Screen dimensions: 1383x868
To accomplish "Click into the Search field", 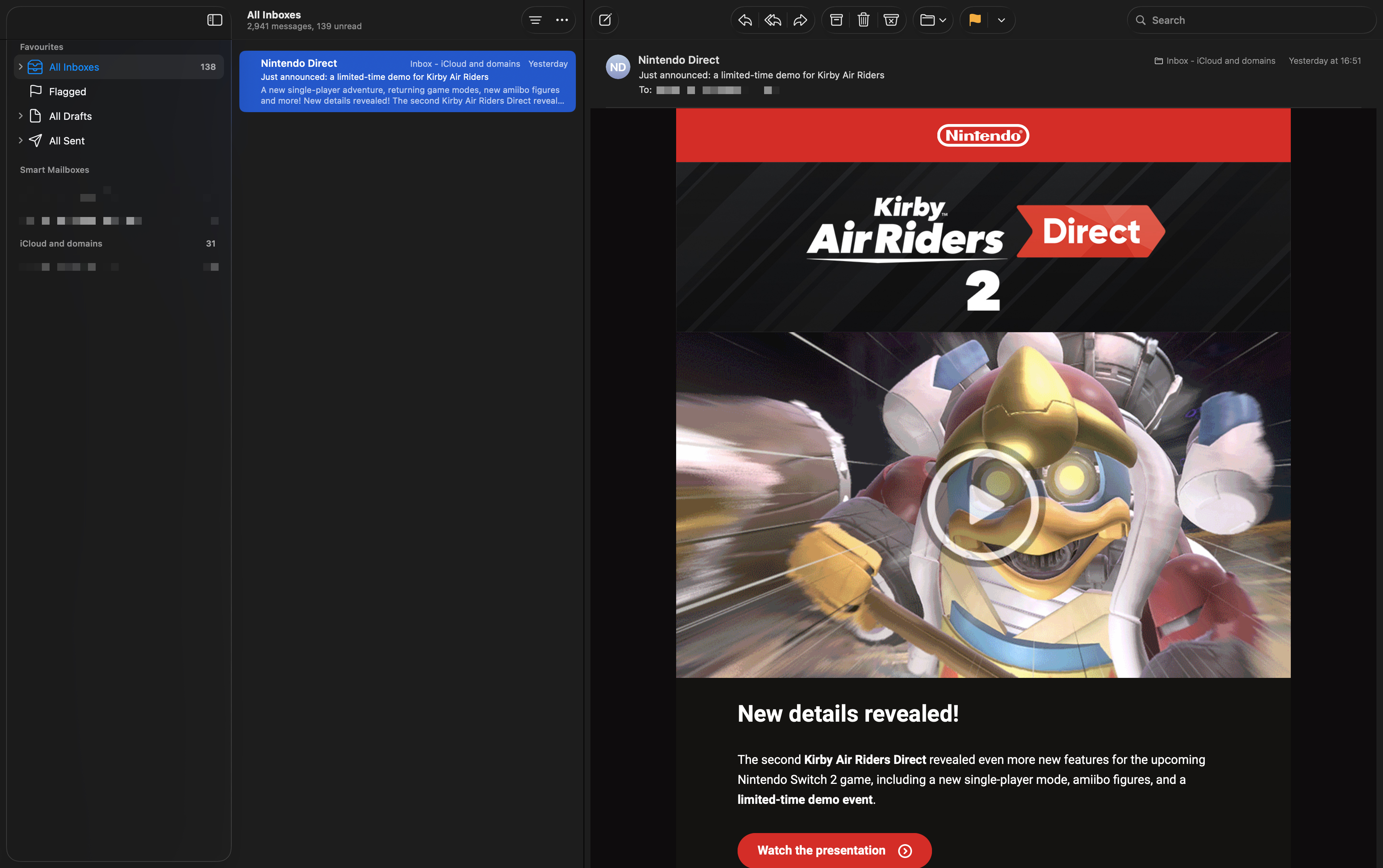I will [x=1252, y=20].
